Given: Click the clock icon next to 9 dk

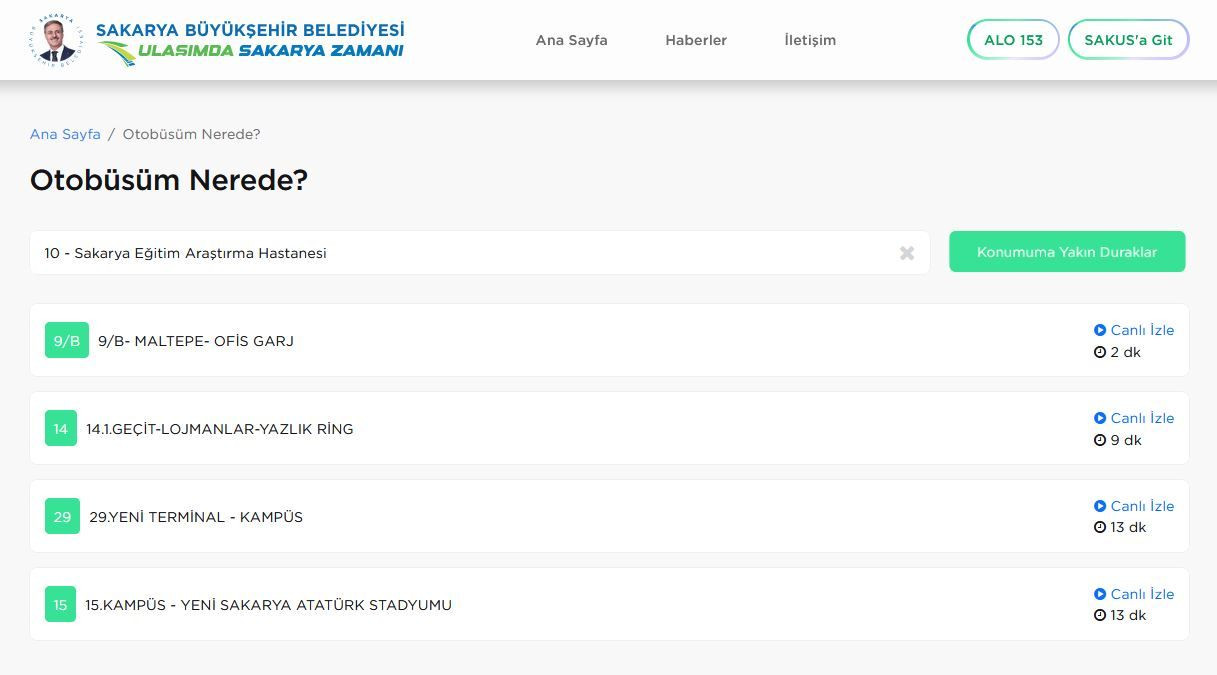Looking at the screenshot, I should point(1100,440).
